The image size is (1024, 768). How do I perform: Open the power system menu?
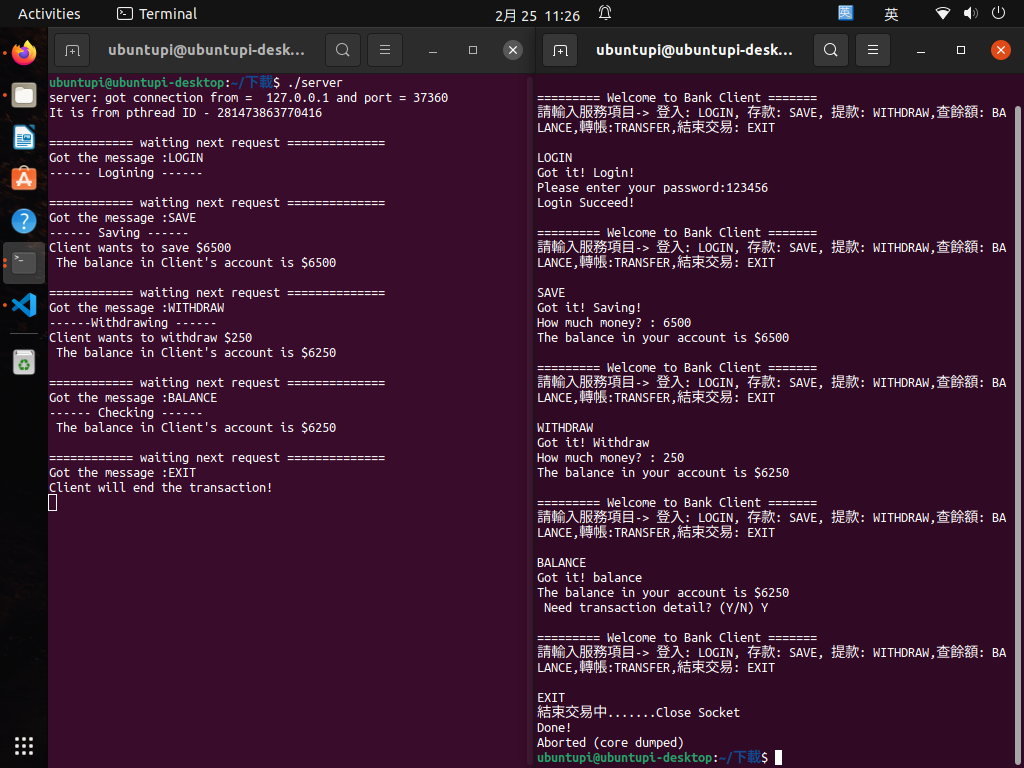point(997,13)
